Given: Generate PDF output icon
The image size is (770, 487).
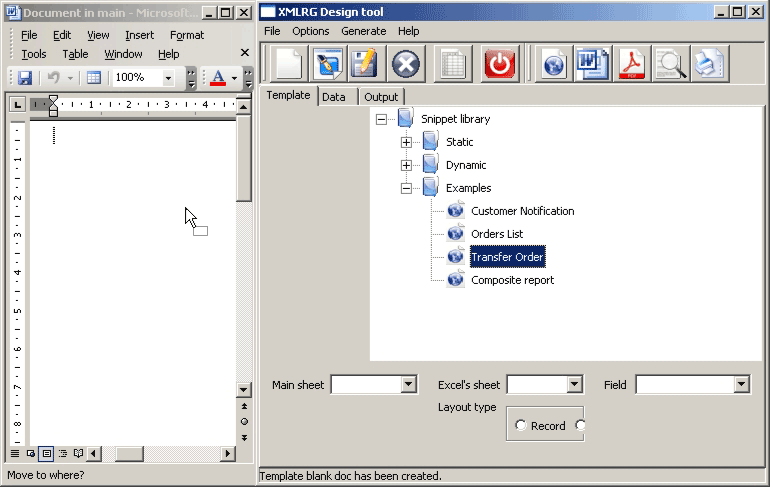Looking at the screenshot, I should [632, 64].
